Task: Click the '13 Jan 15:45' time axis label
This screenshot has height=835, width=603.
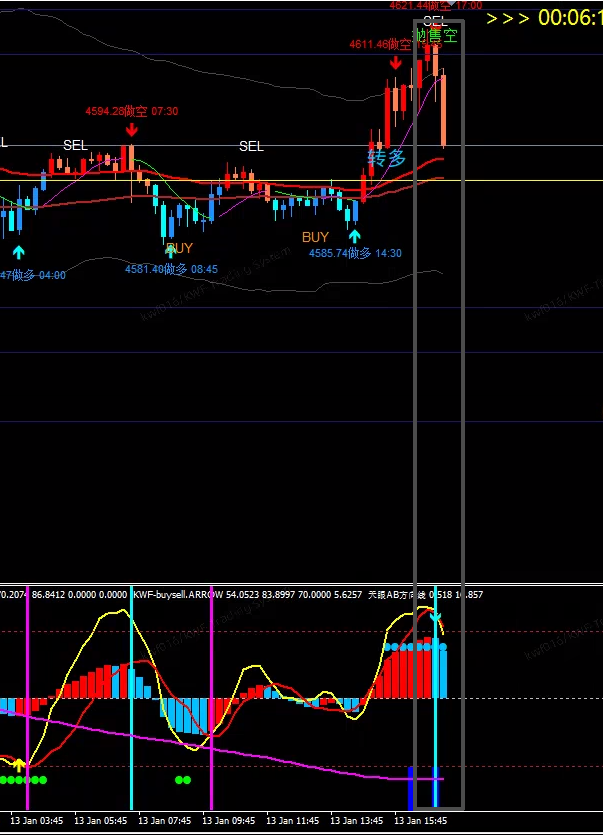Action: pyautogui.click(x=420, y=821)
